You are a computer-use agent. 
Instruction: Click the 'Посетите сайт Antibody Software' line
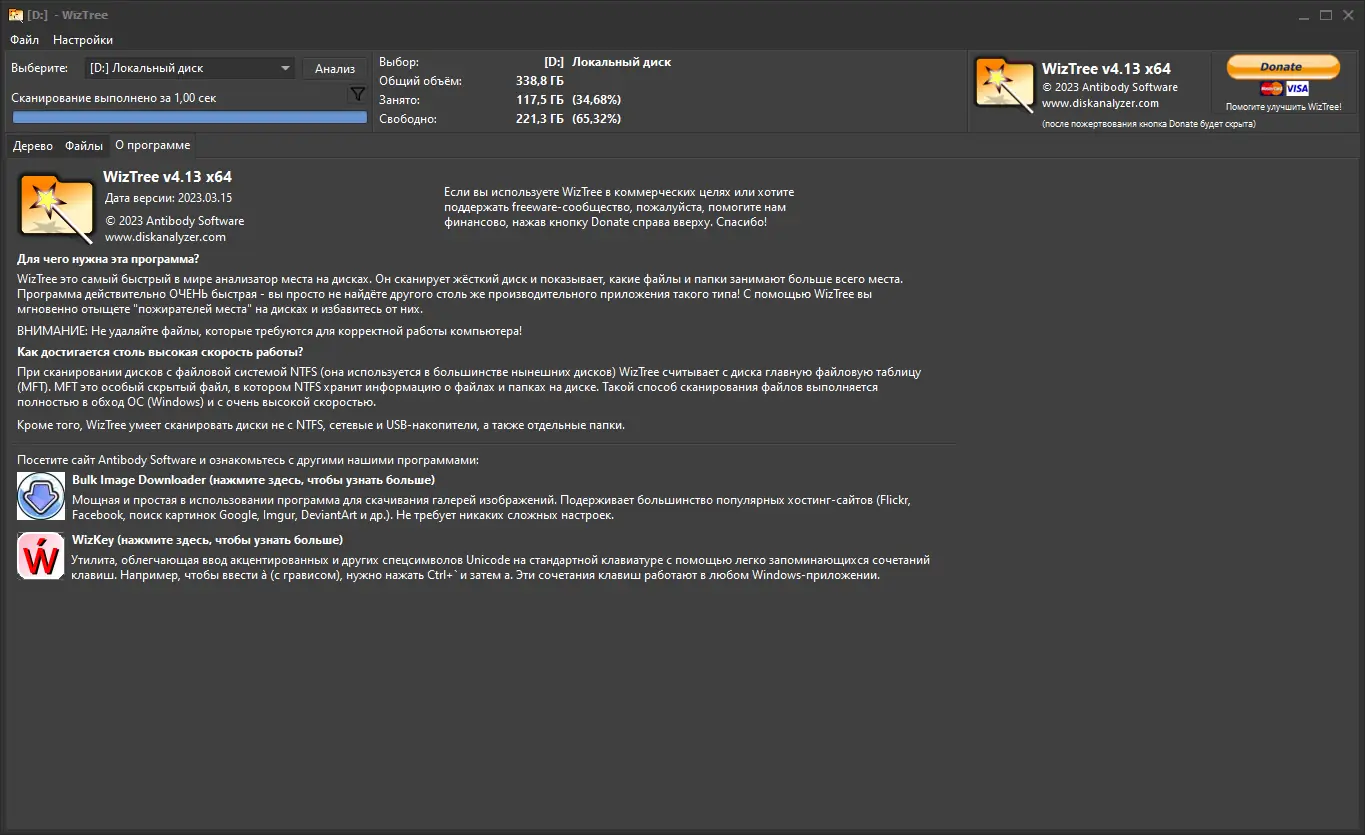click(248, 460)
